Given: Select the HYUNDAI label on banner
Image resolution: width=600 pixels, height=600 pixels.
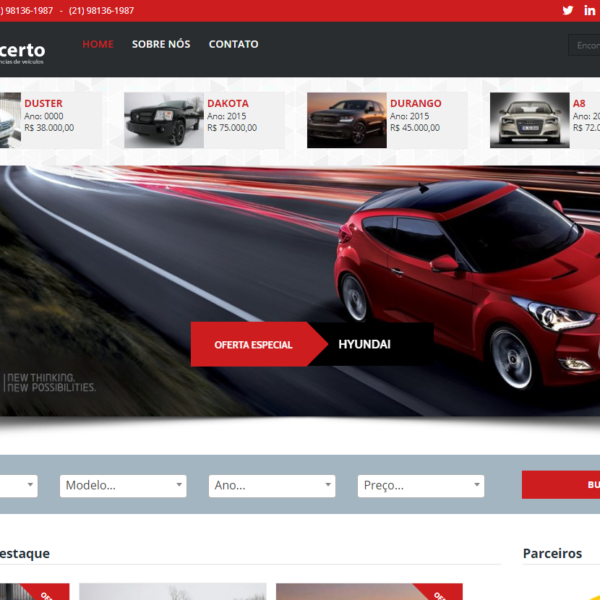Looking at the screenshot, I should pyautogui.click(x=365, y=345).
